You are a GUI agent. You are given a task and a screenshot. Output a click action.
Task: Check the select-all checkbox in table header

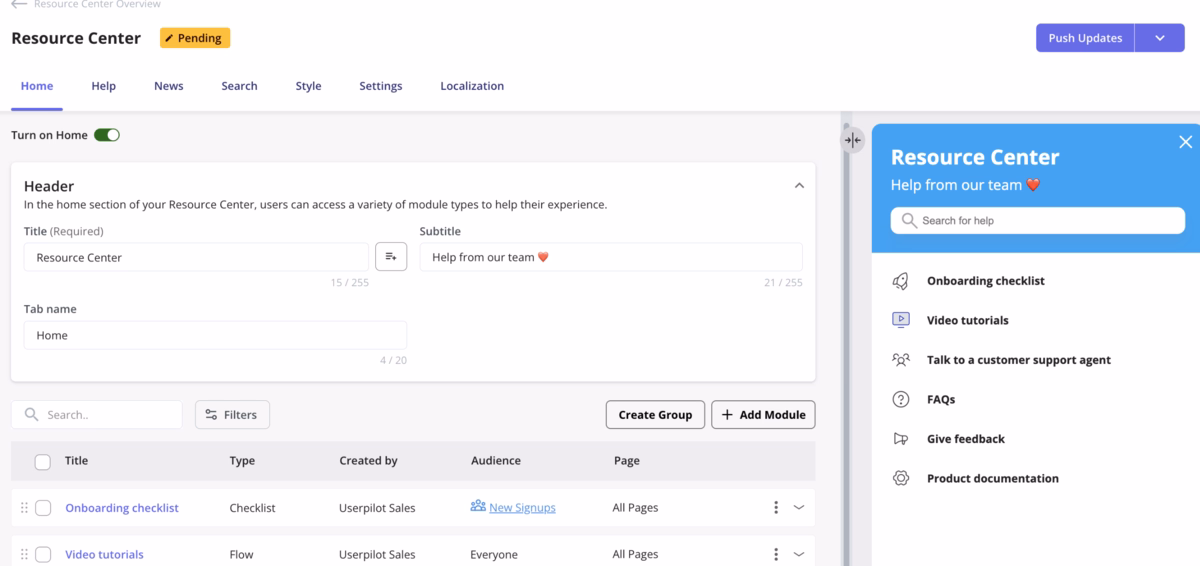(43, 462)
